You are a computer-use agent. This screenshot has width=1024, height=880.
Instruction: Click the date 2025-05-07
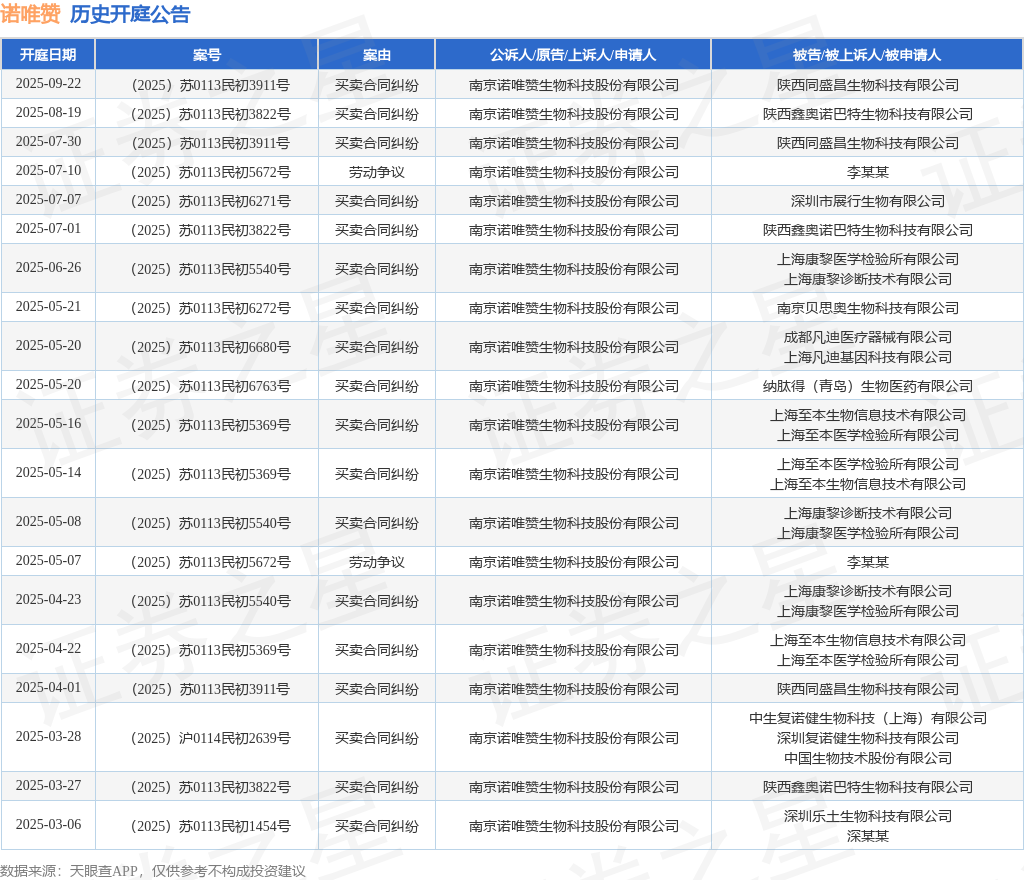[48, 560]
